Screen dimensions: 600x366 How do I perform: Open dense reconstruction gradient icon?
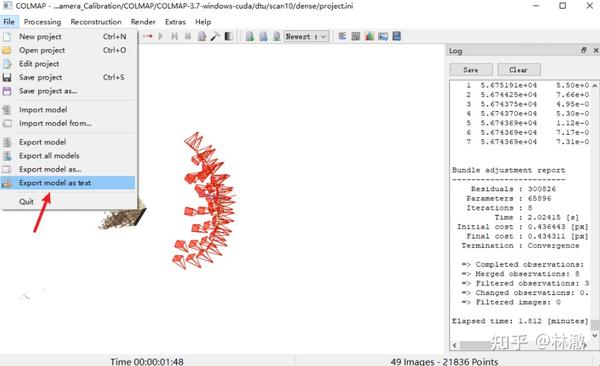(x=228, y=36)
